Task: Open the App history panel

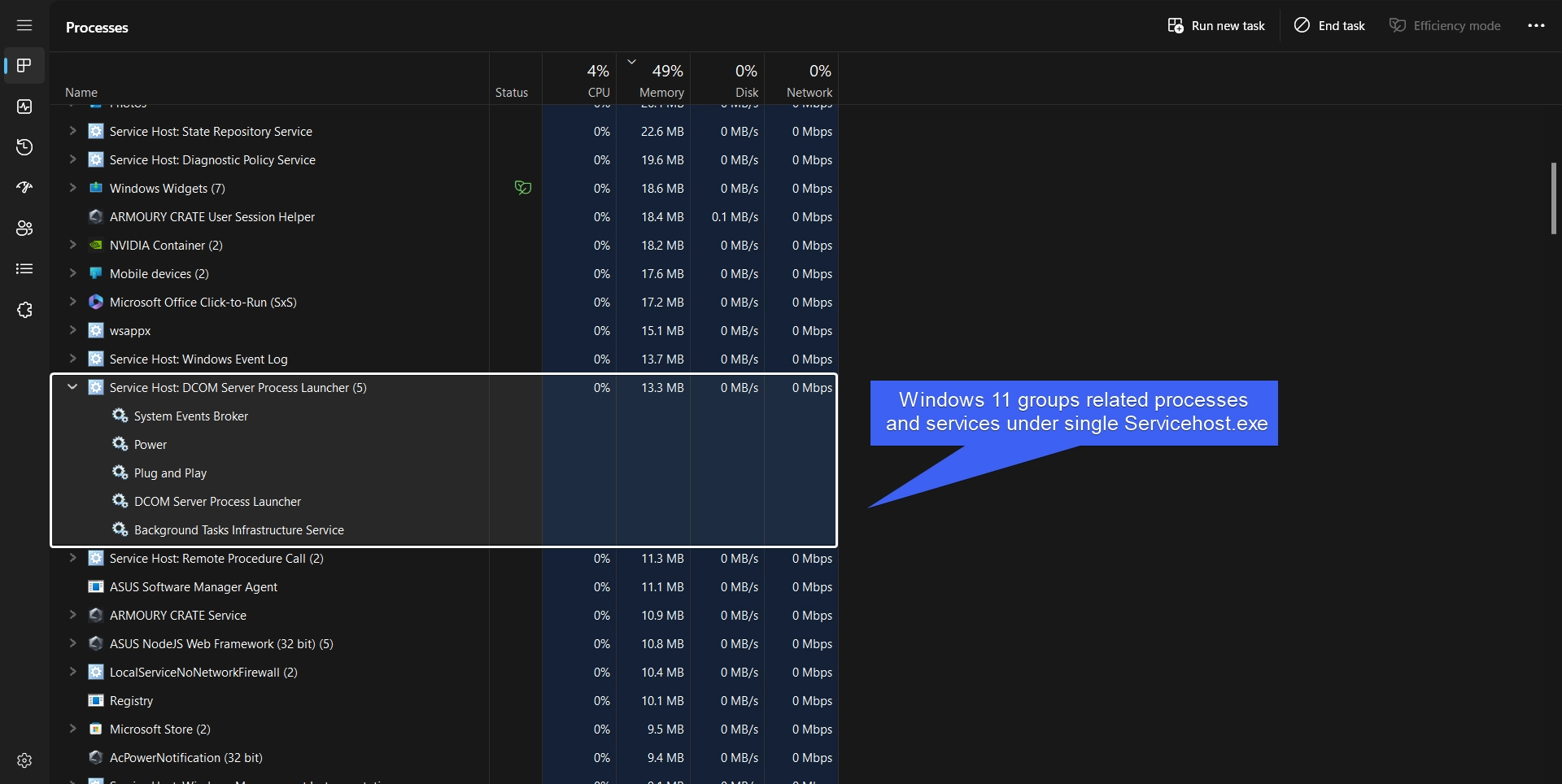Action: click(24, 147)
